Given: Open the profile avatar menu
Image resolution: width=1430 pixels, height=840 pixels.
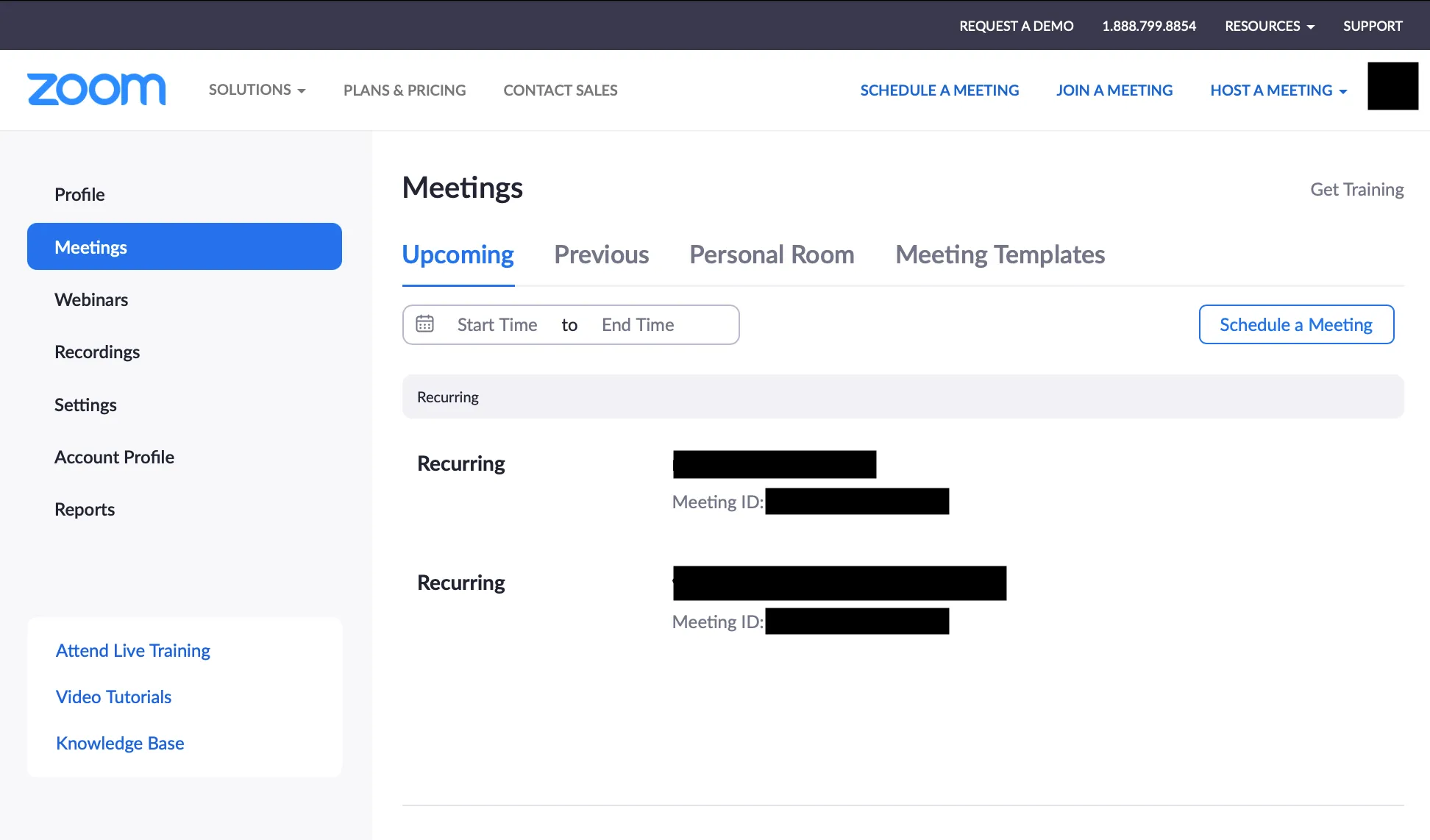Looking at the screenshot, I should 1392,86.
